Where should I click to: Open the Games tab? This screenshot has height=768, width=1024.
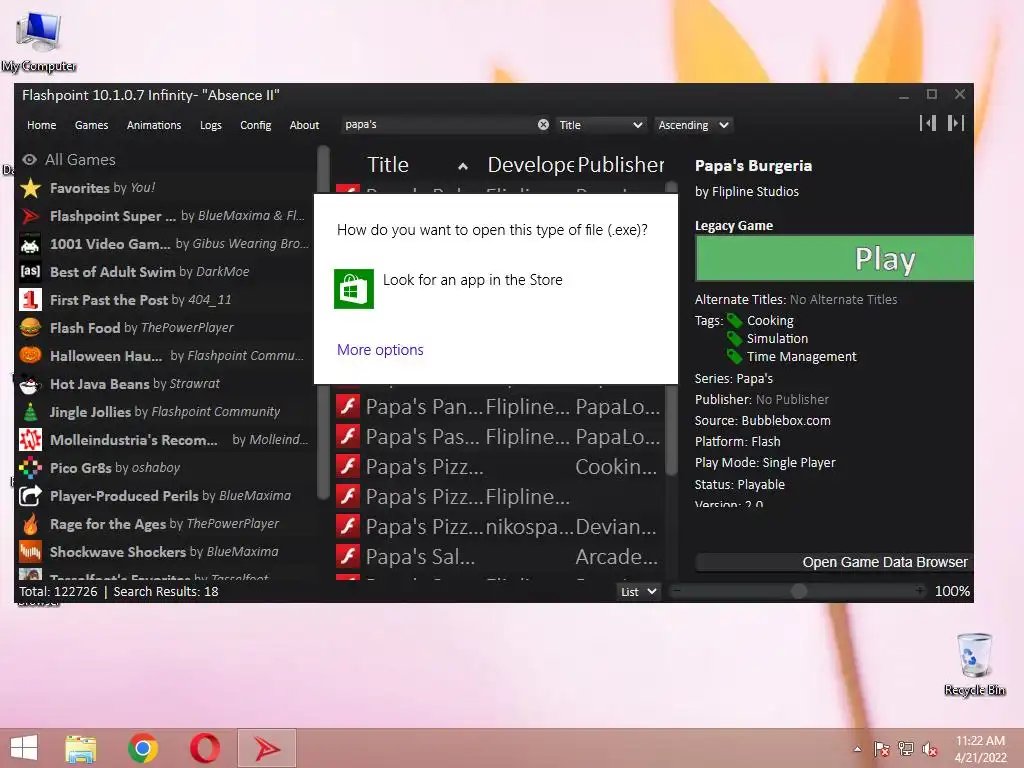91,125
